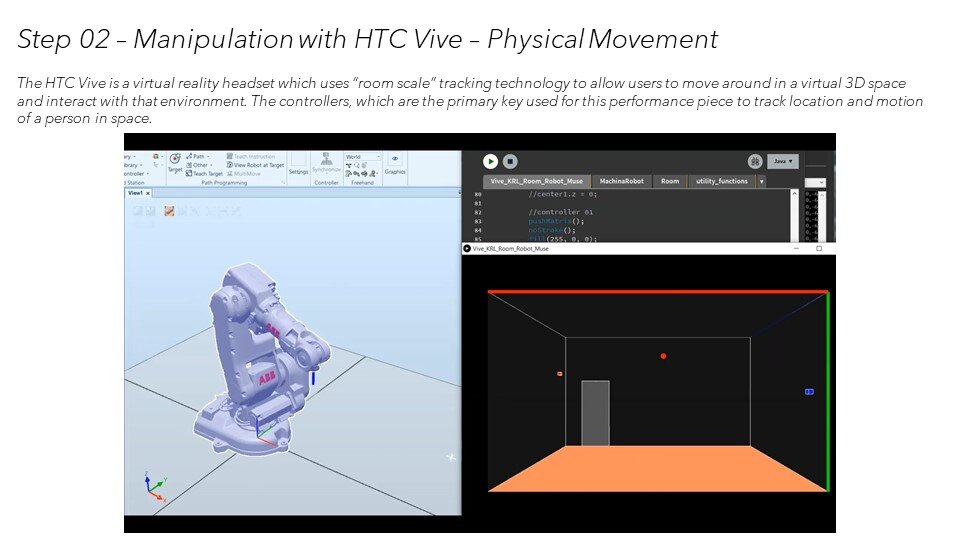Open the Other dropdown in Path Programming
This screenshot has height=540, width=960.
click(201, 165)
